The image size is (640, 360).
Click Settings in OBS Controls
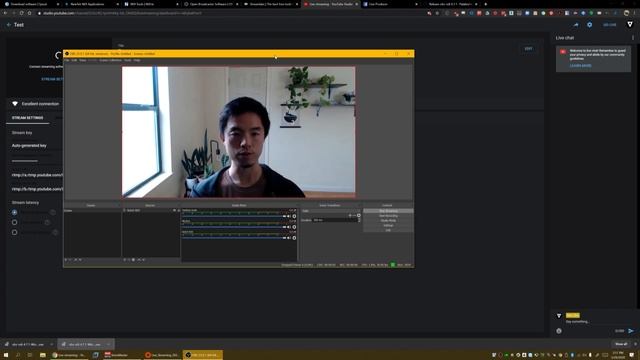pos(388,226)
